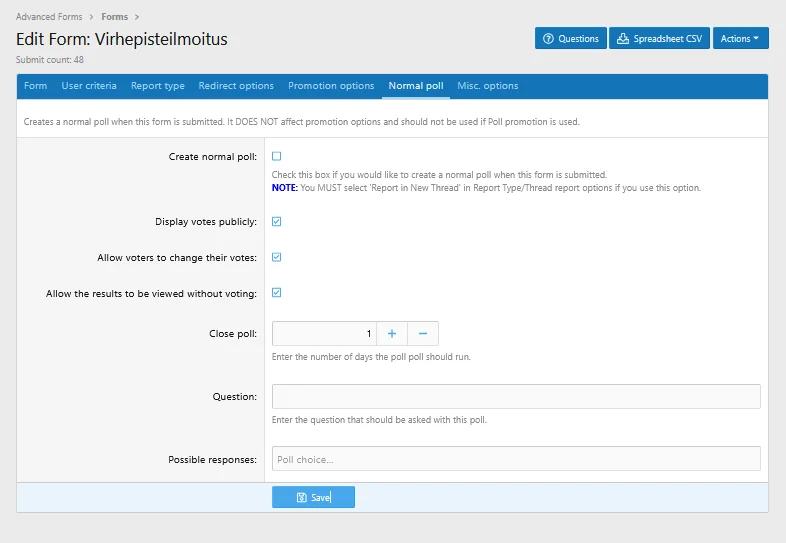786x543 pixels.
Task: Click the Close poll number field
Action: [x=324, y=333]
